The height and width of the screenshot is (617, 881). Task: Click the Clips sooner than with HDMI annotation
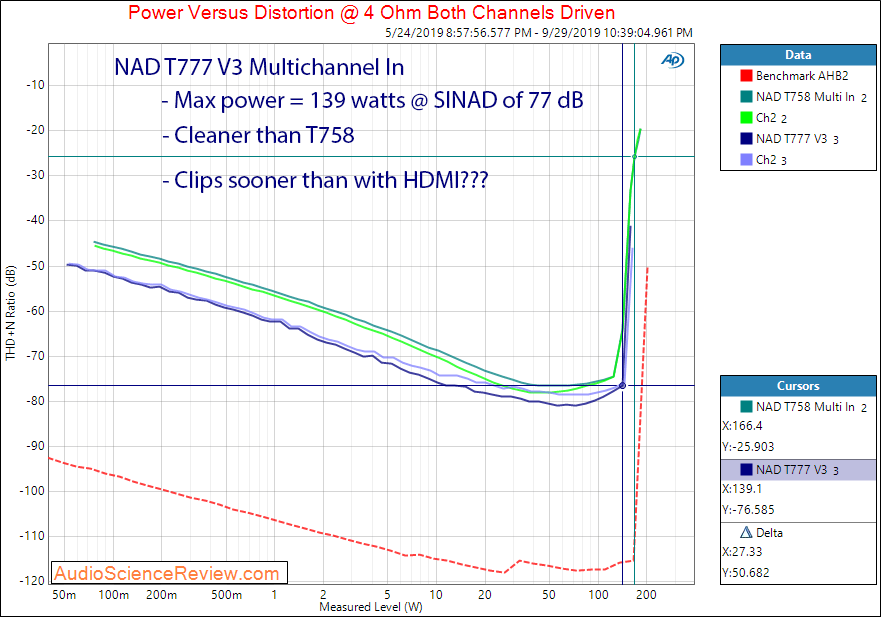[x=325, y=180]
